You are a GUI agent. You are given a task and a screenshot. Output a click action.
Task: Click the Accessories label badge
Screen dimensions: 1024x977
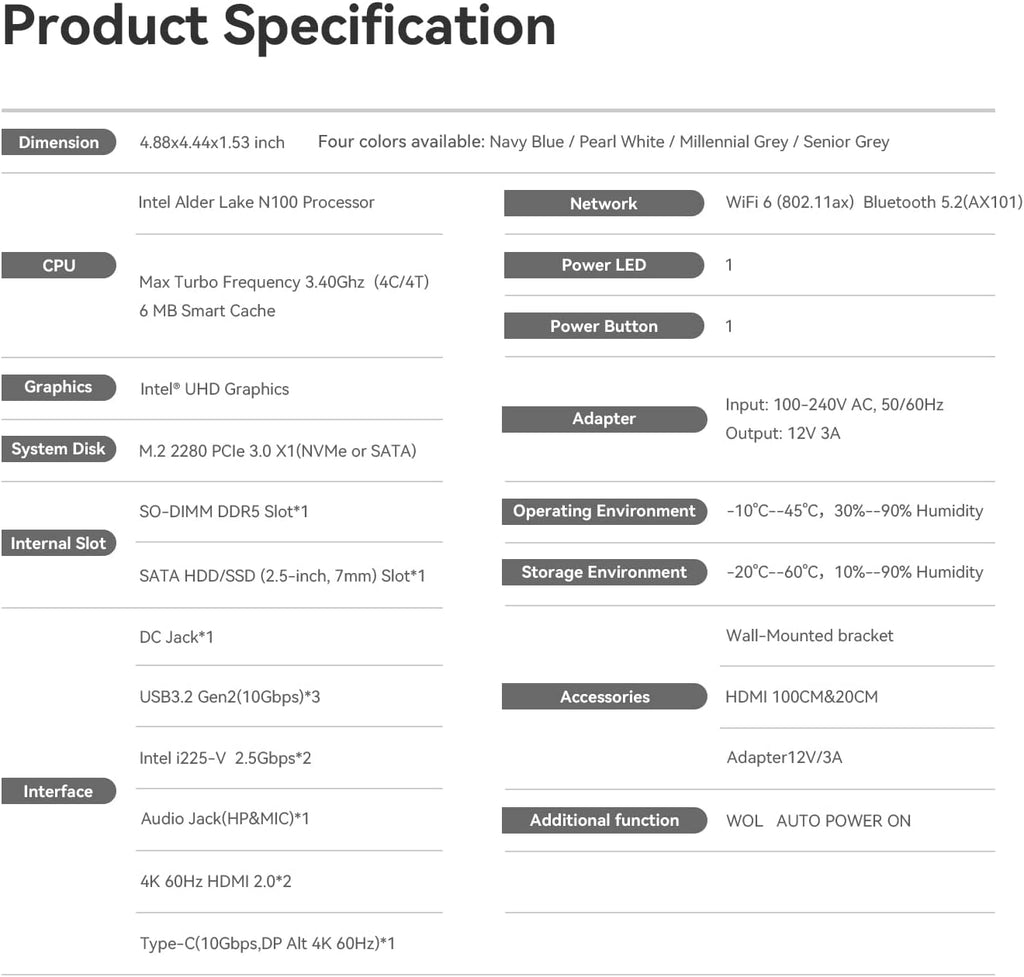tap(603, 697)
